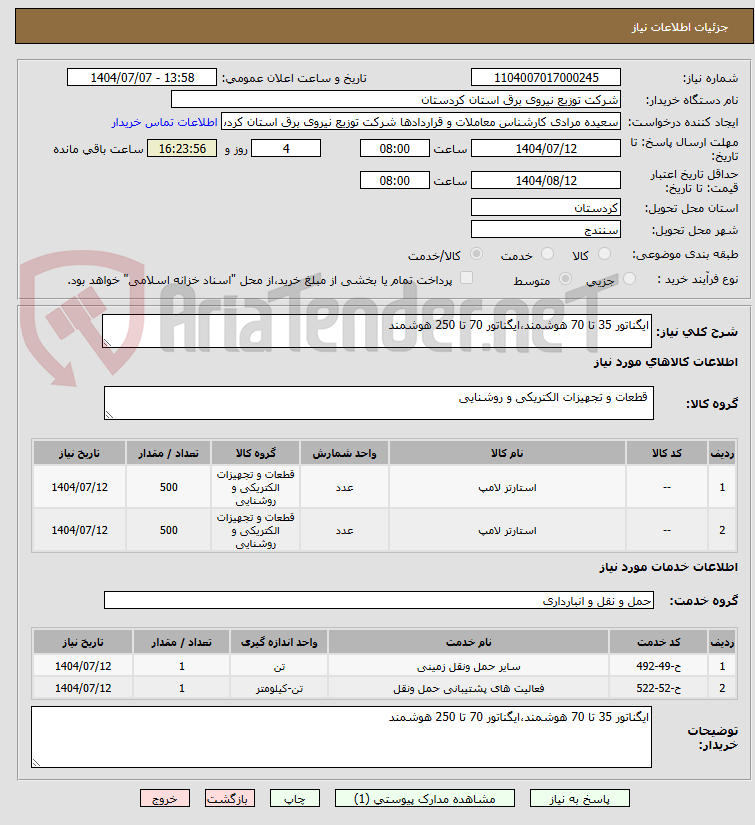755x825 pixels.
Task: Click quantity 500 in goods row 1
Action: point(168,487)
